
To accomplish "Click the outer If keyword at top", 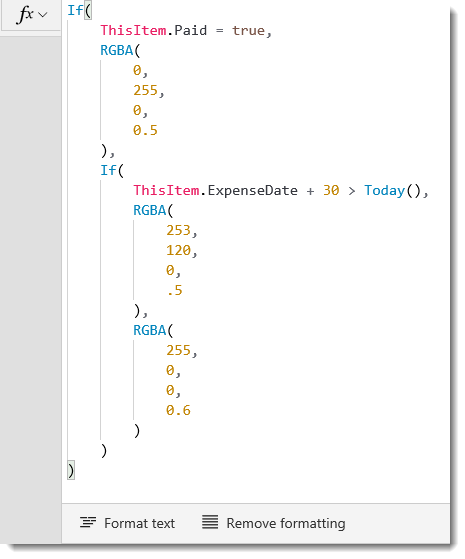I will click(x=75, y=10).
